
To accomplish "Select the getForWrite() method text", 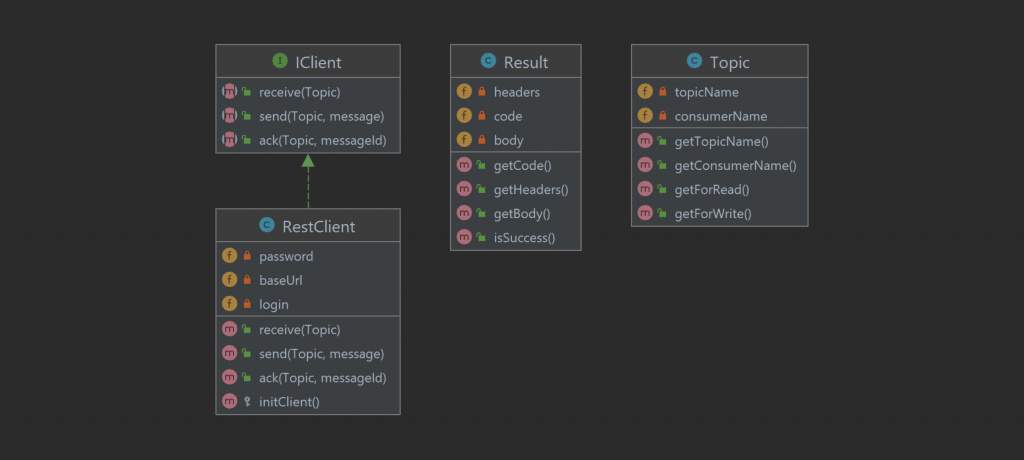I will point(713,214).
